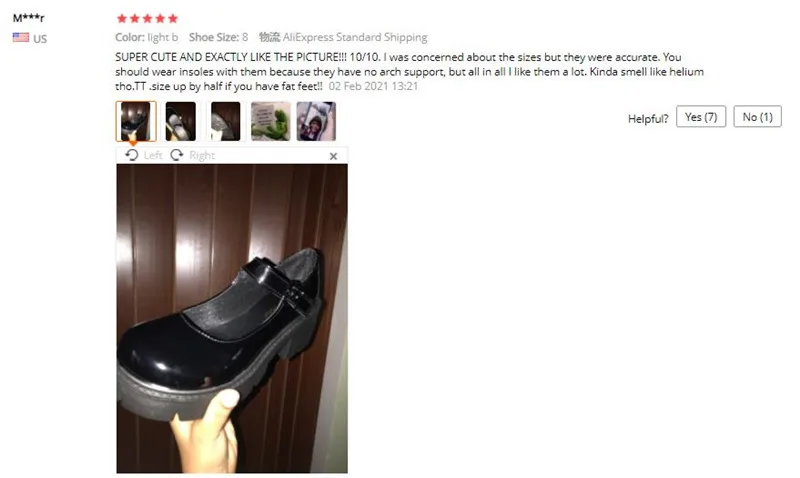Click the No (1) helpful button
Screen dimensions: 800x478
click(x=758, y=117)
